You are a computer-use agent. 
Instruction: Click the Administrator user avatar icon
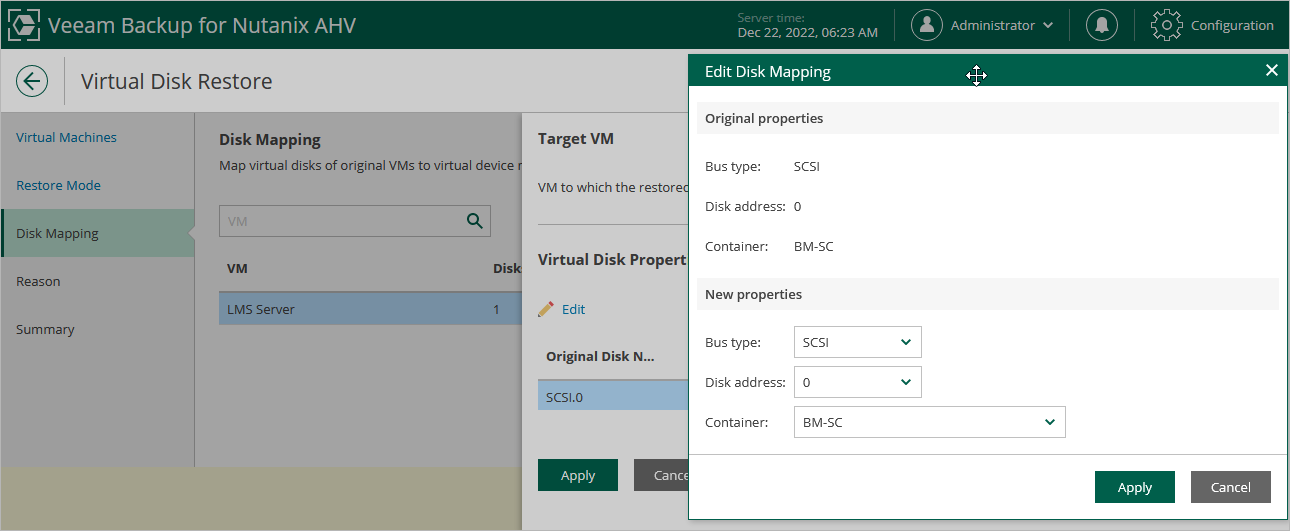pyautogui.click(x=927, y=25)
